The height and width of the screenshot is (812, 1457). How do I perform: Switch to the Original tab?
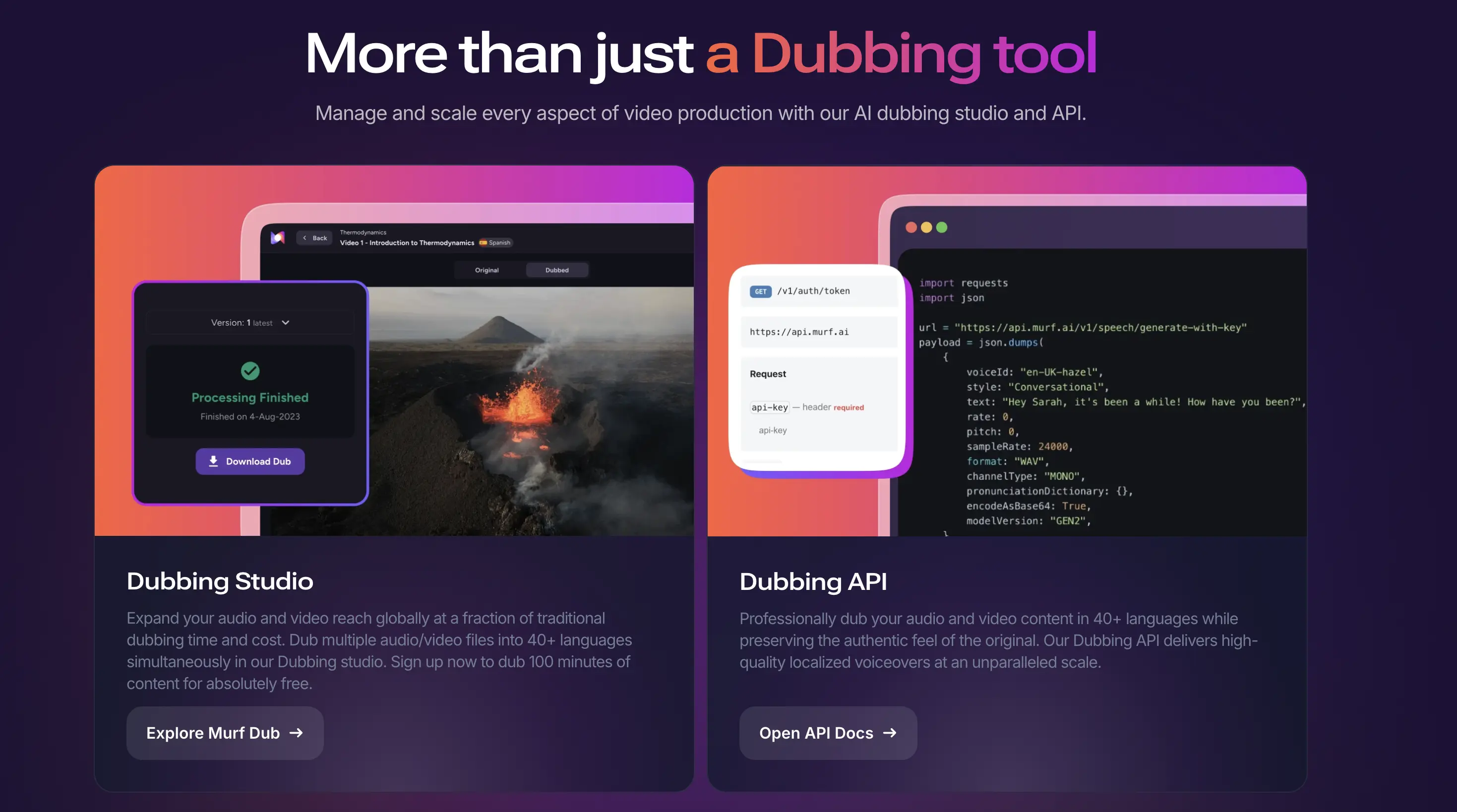[x=486, y=270]
